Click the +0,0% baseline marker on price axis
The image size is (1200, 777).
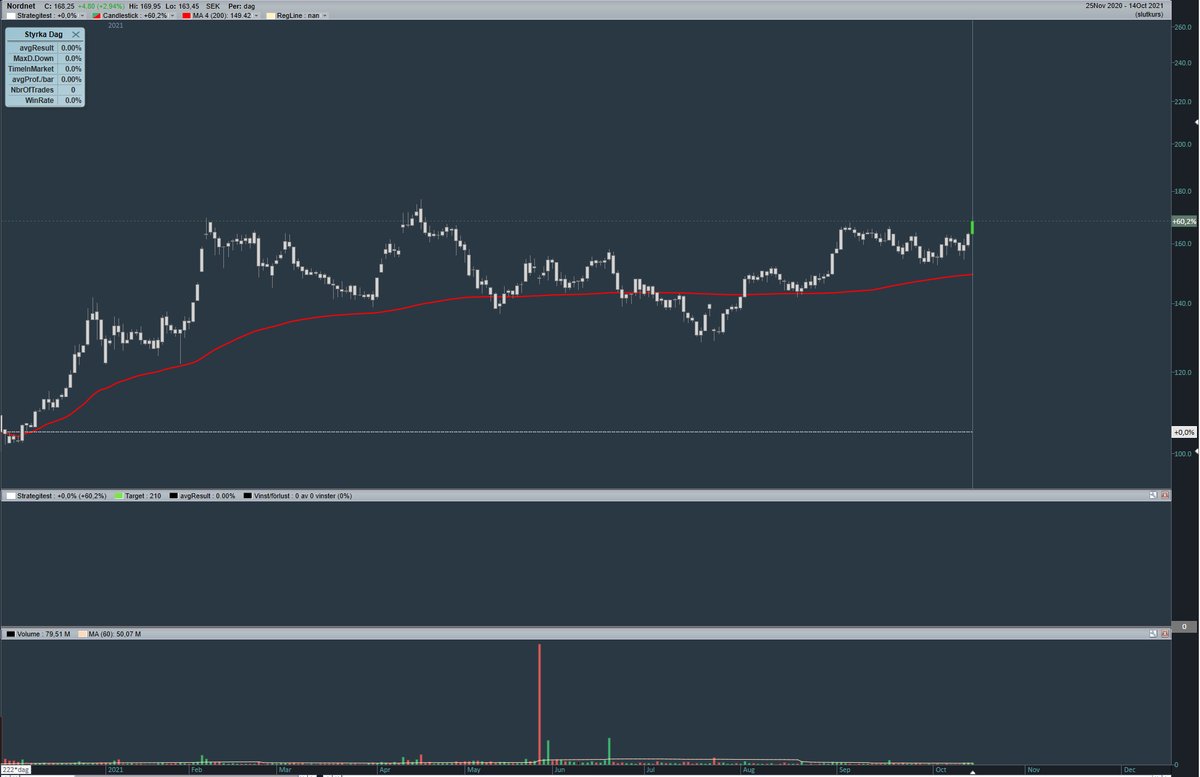(1183, 432)
